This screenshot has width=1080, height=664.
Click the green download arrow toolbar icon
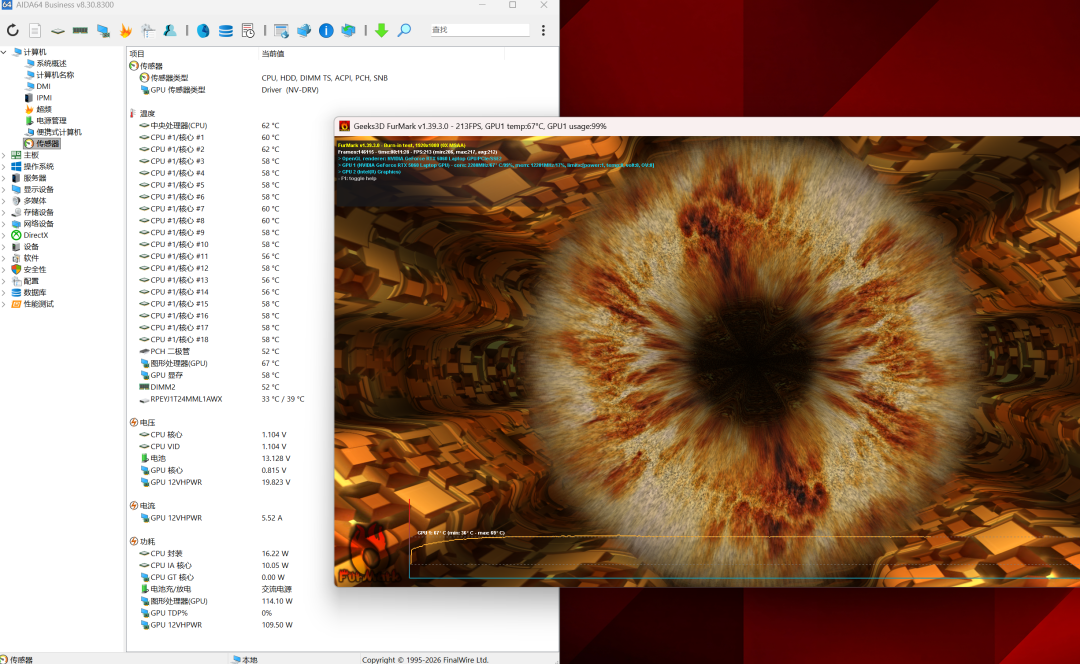click(x=382, y=30)
